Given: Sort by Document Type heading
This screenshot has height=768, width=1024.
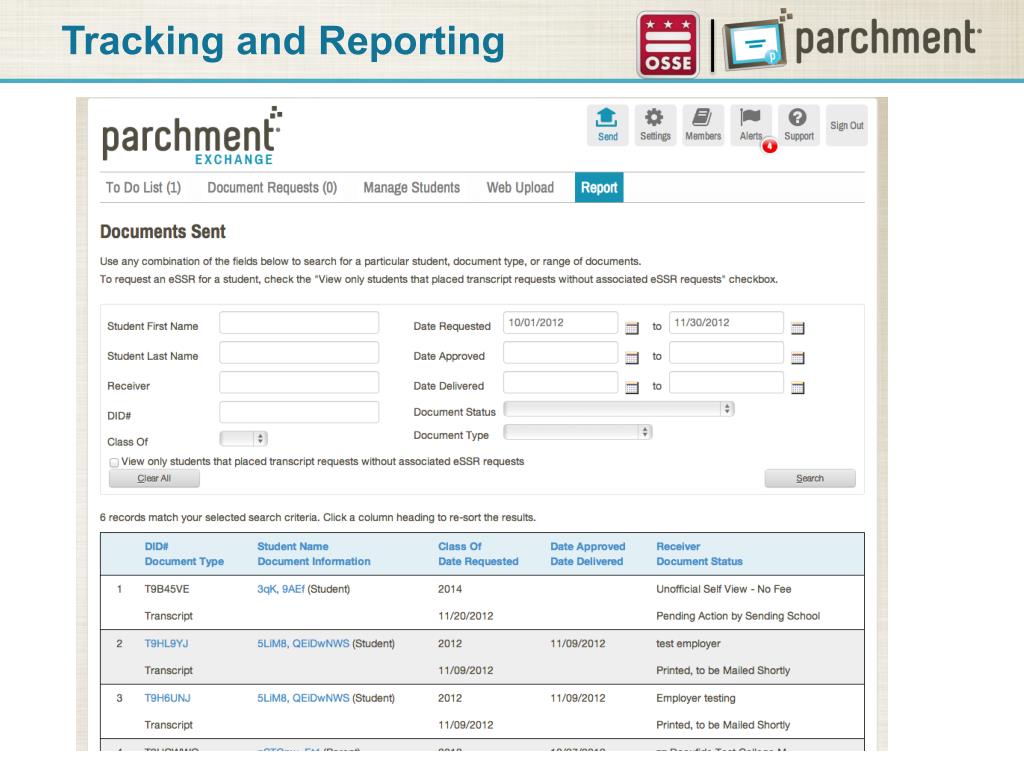Looking at the screenshot, I should [184, 562].
